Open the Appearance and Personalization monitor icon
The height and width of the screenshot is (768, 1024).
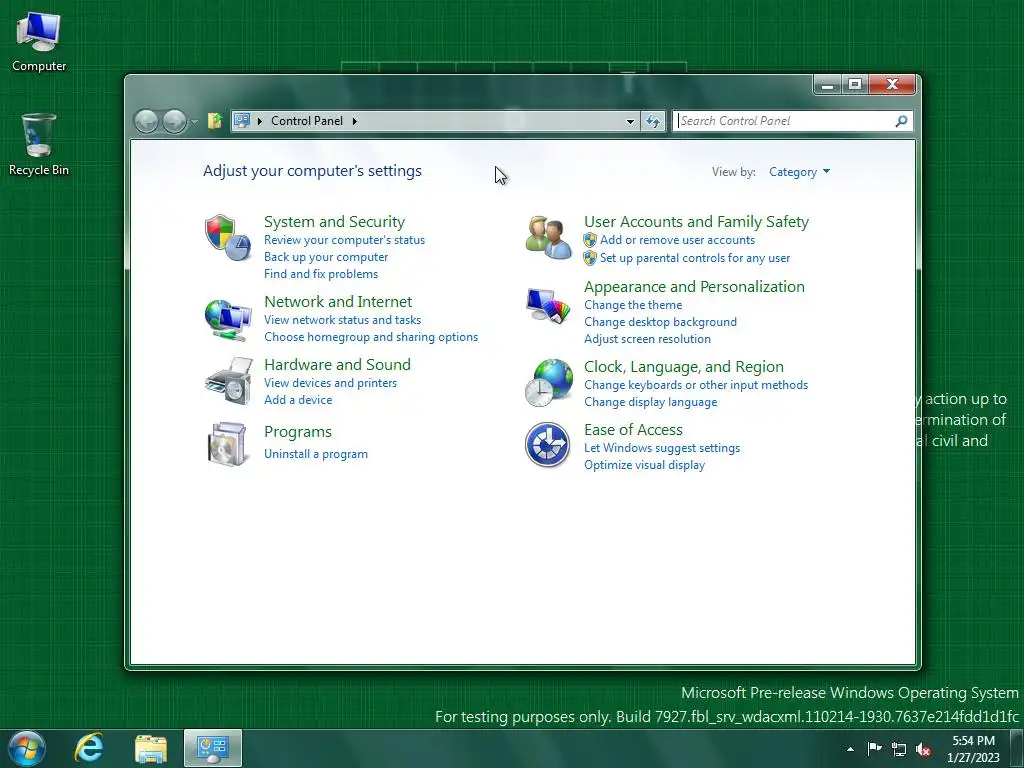(549, 304)
